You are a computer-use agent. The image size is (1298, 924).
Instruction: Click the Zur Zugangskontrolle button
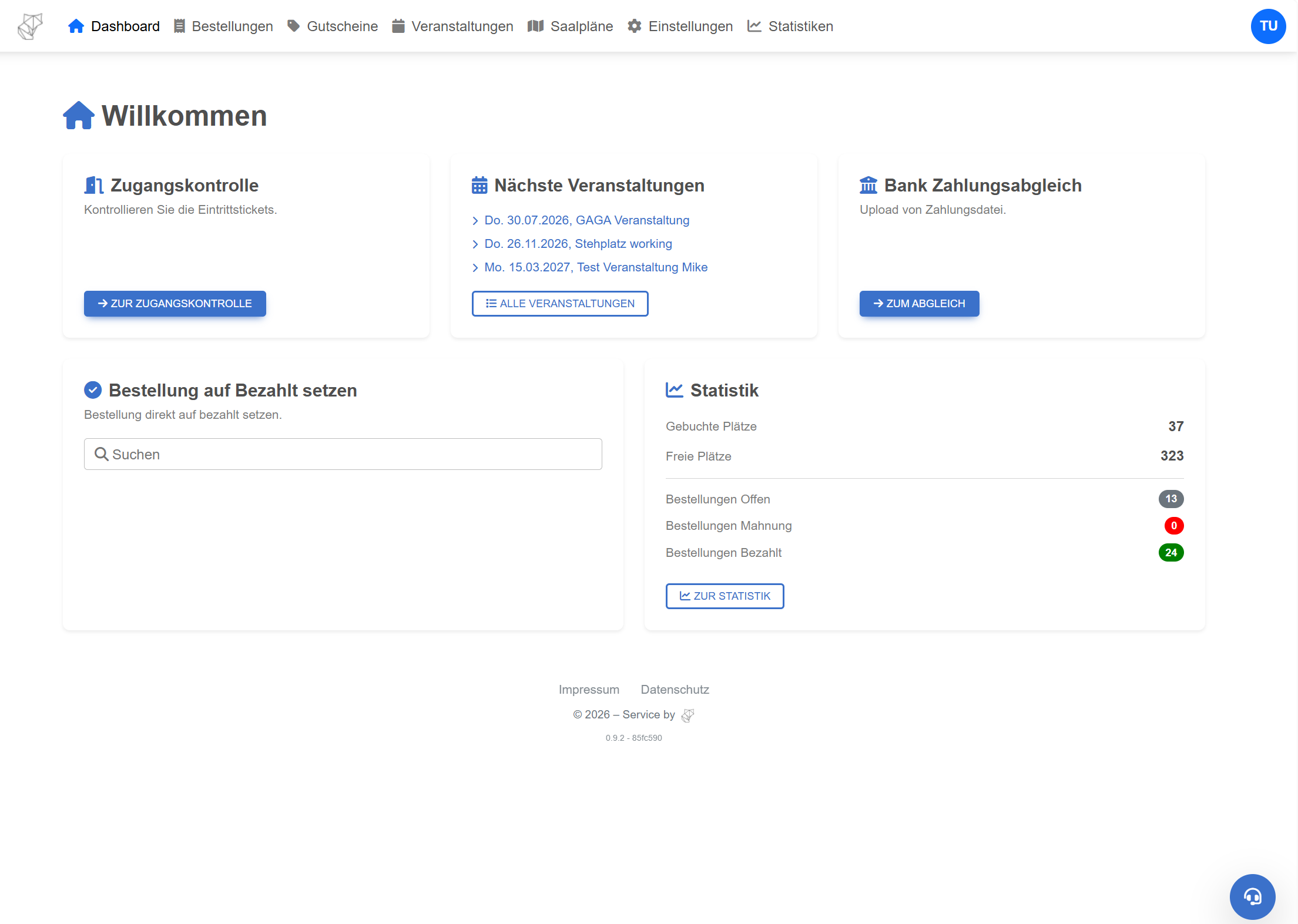tap(175, 304)
